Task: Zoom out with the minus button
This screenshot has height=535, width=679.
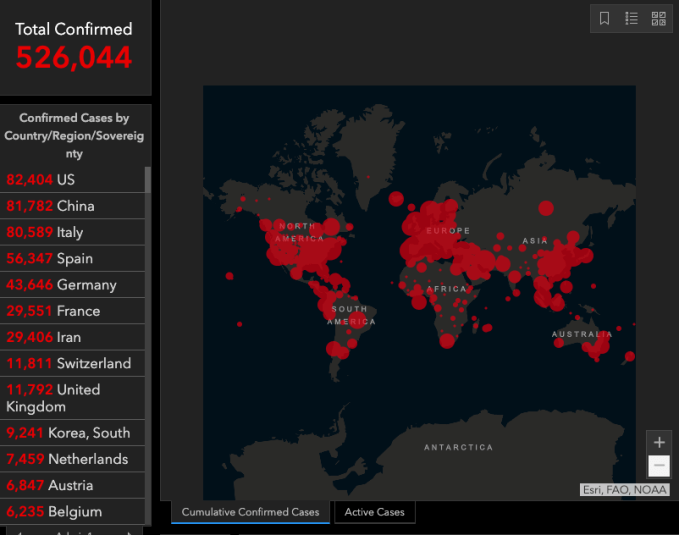Action: [659, 466]
